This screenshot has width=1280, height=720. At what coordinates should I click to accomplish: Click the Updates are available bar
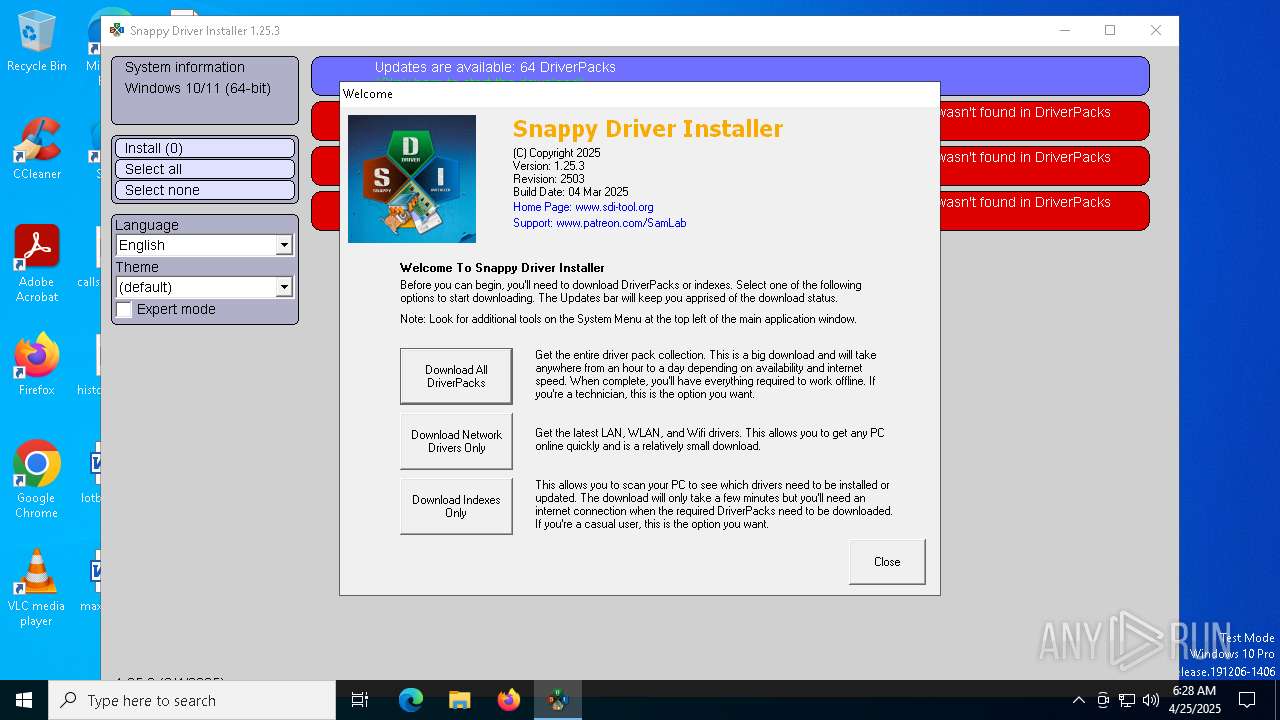[x=730, y=76]
